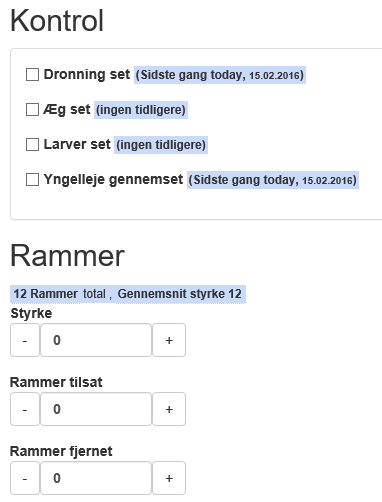Click the Æg set '(ingen tidligere)' note
Screen dimensions: 382x502
pyautogui.click(x=141, y=110)
